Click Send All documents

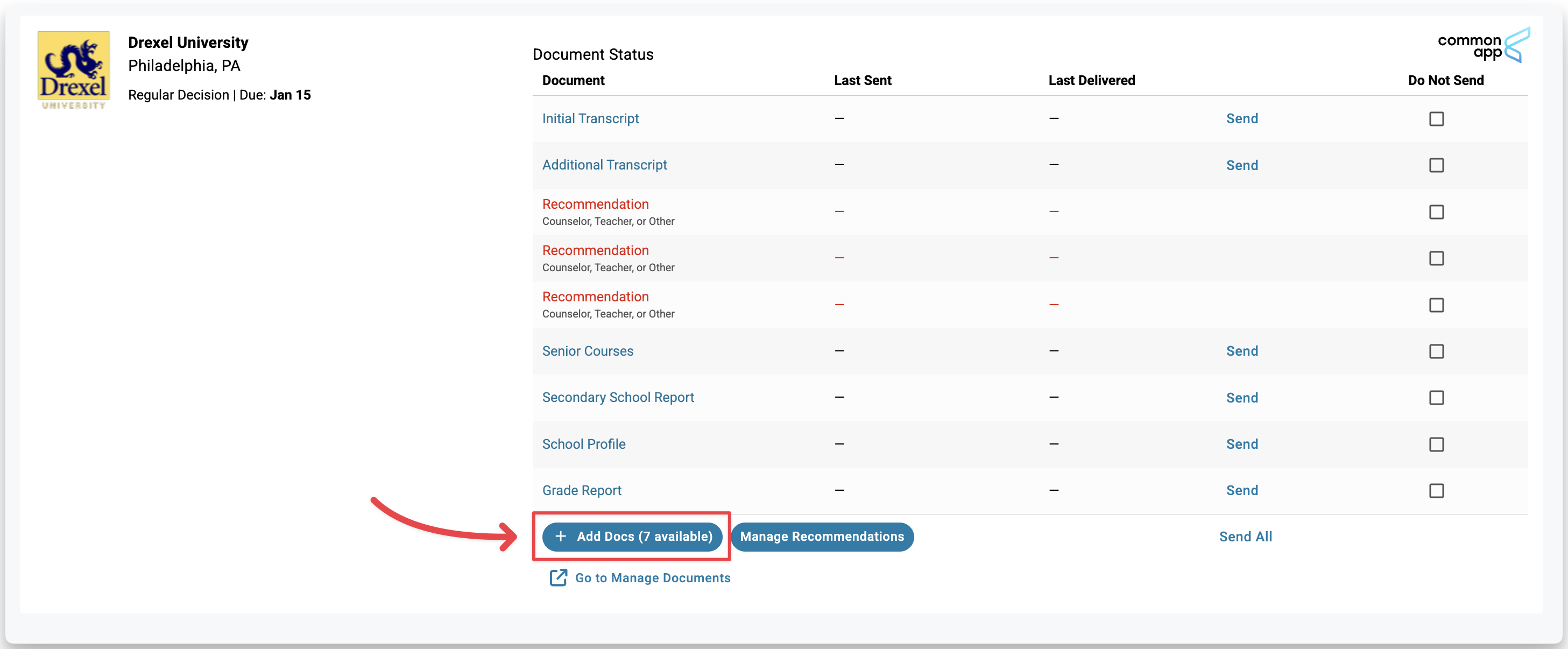tap(1245, 537)
